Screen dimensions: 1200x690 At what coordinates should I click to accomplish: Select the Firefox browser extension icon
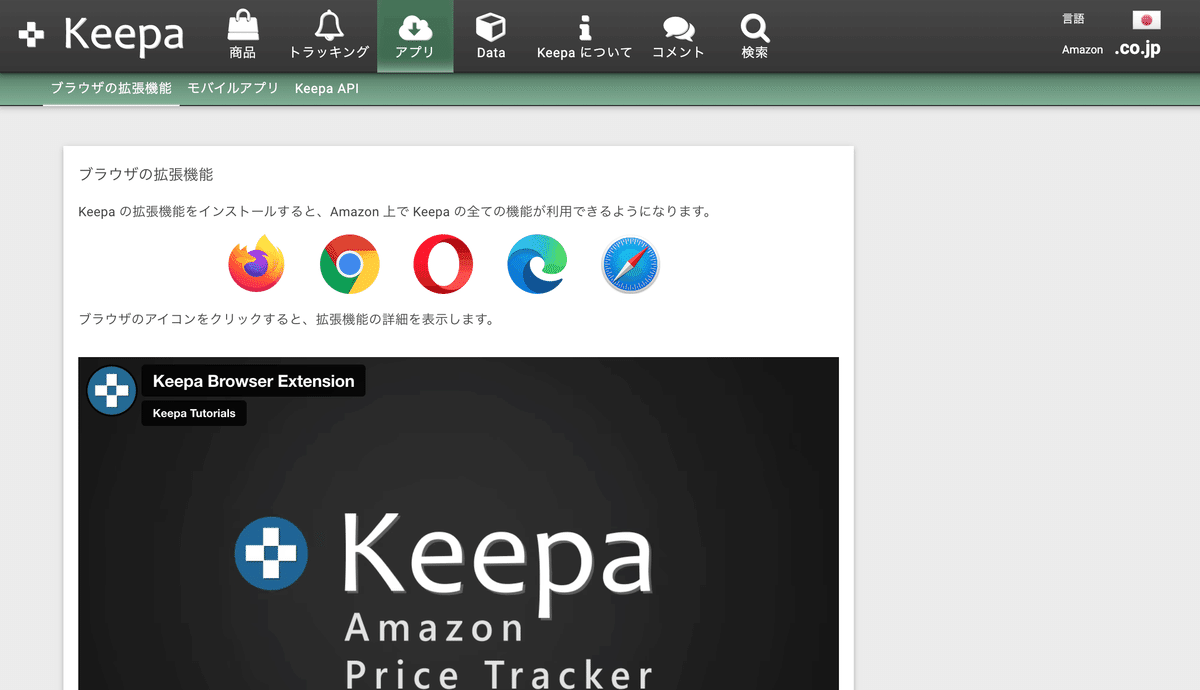[256, 264]
